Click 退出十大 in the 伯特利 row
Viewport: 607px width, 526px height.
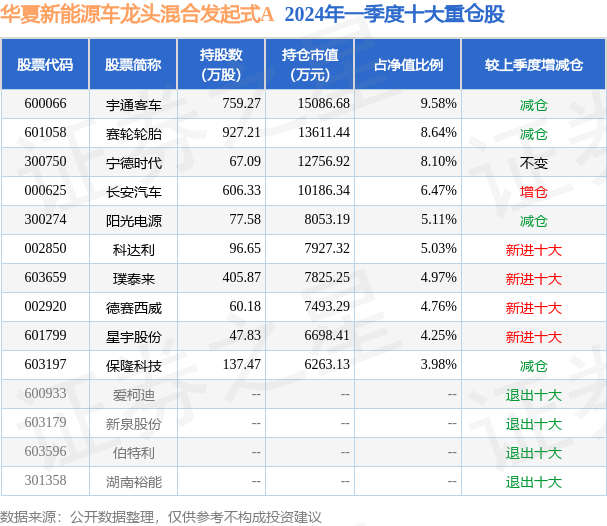(x=533, y=453)
